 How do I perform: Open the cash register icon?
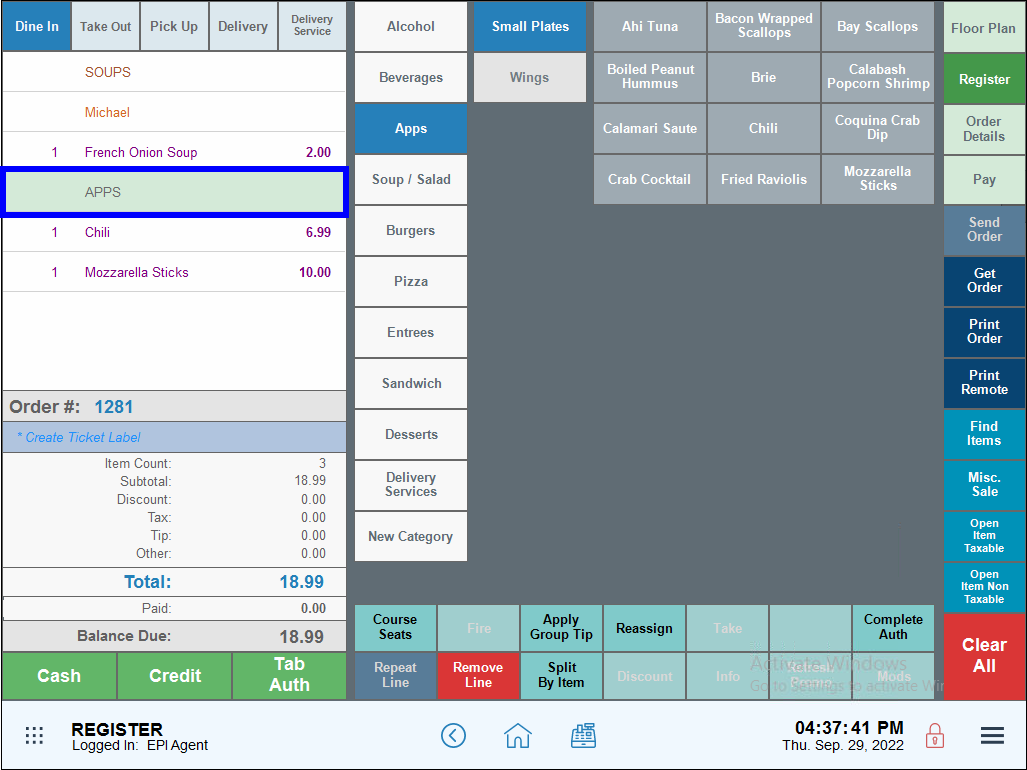583,735
